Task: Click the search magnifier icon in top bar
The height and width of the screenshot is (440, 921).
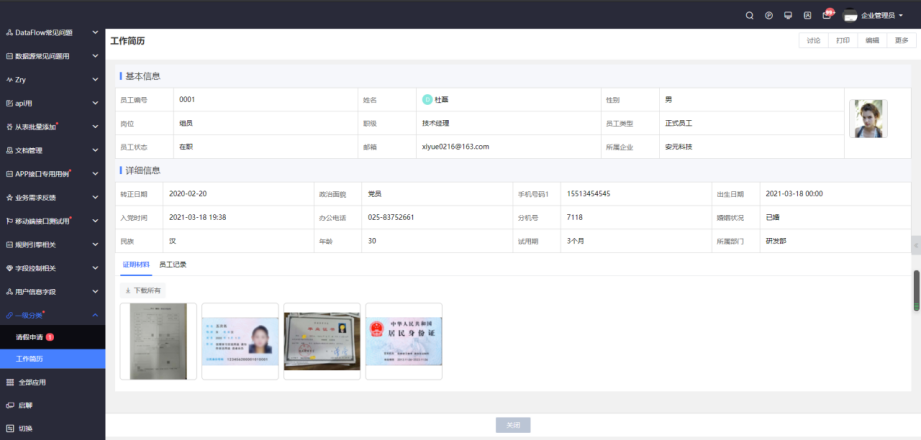Action: [750, 15]
